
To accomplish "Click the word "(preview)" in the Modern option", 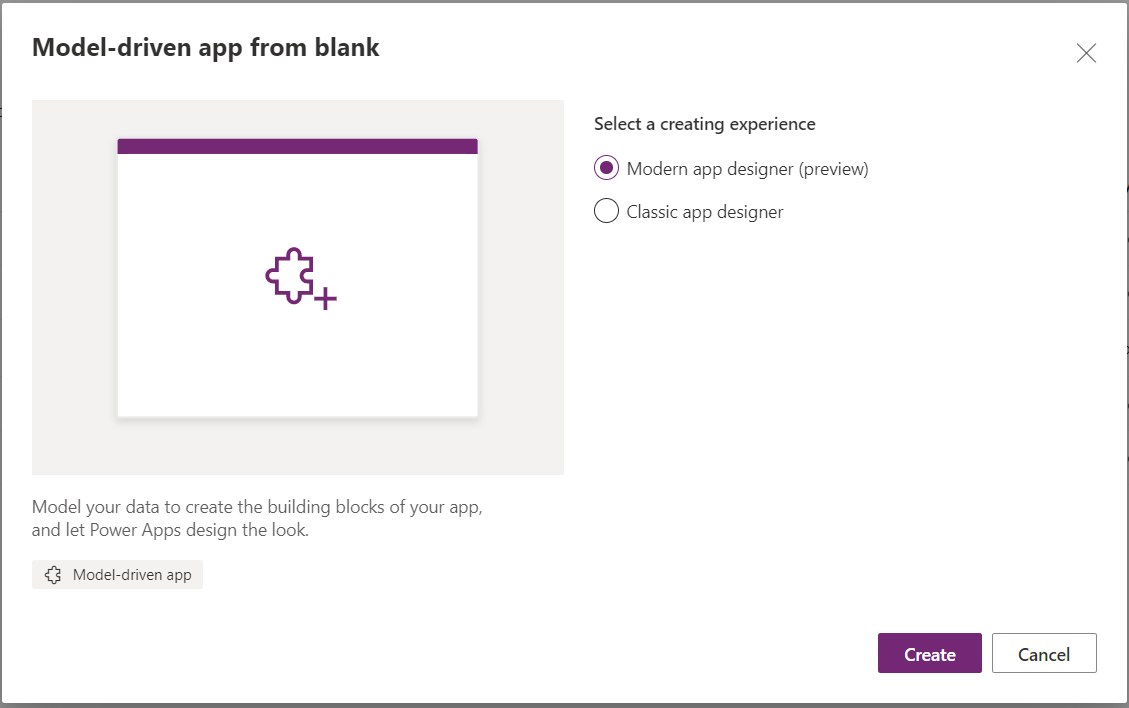I will tap(833, 169).
